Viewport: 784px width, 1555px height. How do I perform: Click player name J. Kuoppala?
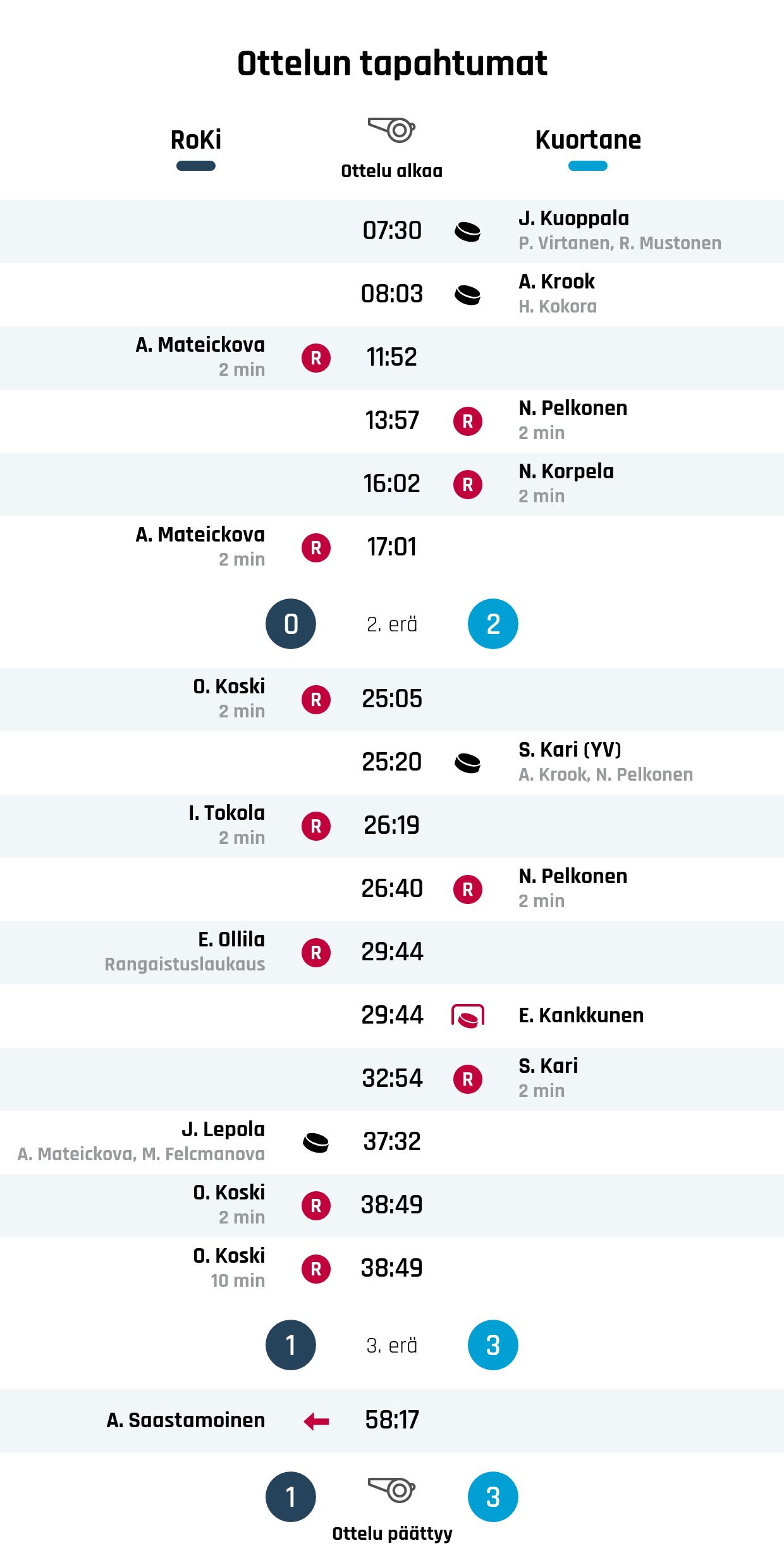[573, 218]
